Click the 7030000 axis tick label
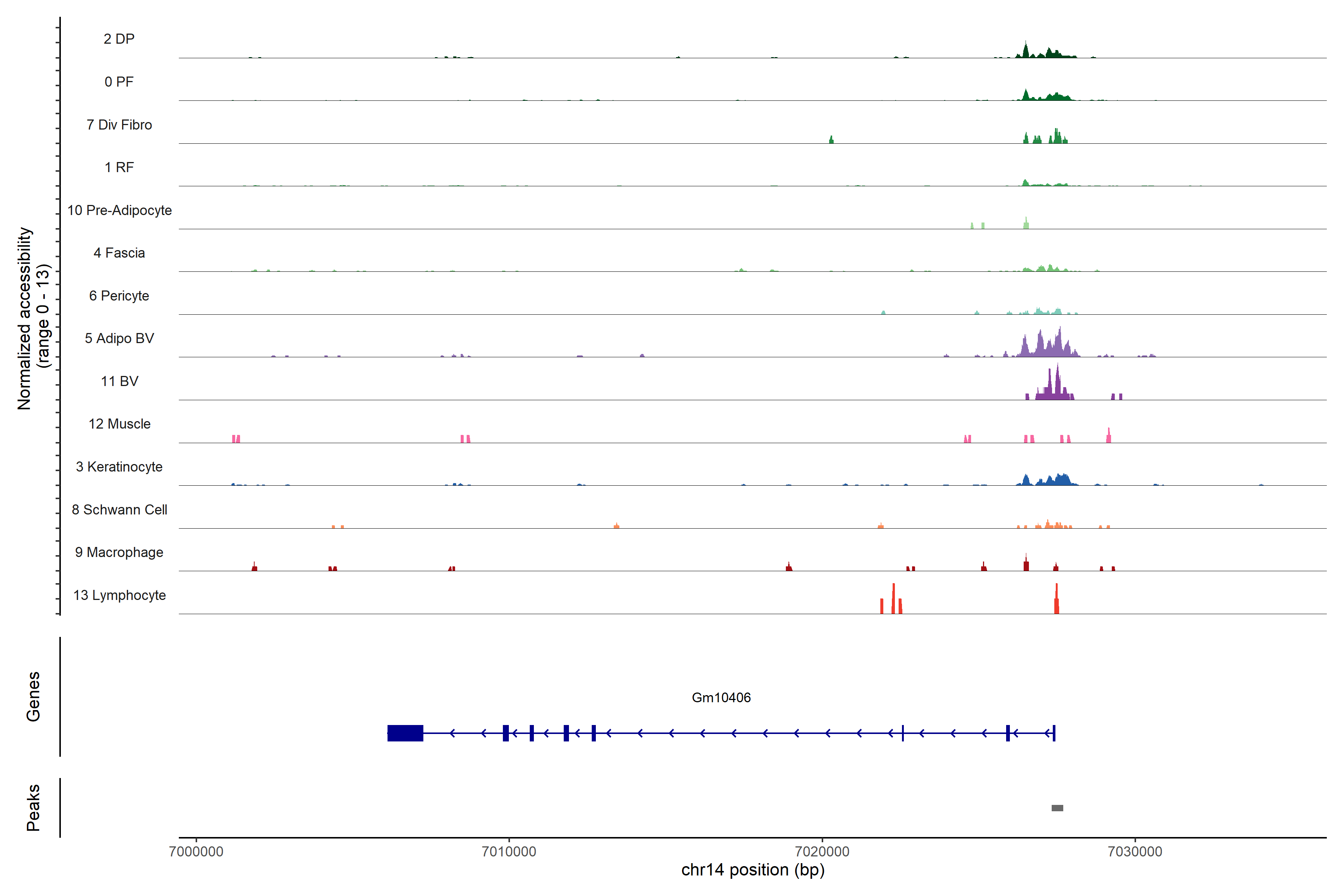The width and height of the screenshot is (1344, 896). click(1135, 852)
